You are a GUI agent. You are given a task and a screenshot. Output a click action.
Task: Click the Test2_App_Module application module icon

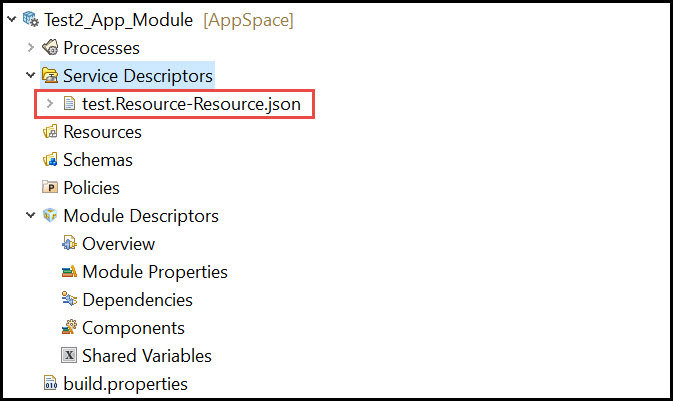pos(30,19)
